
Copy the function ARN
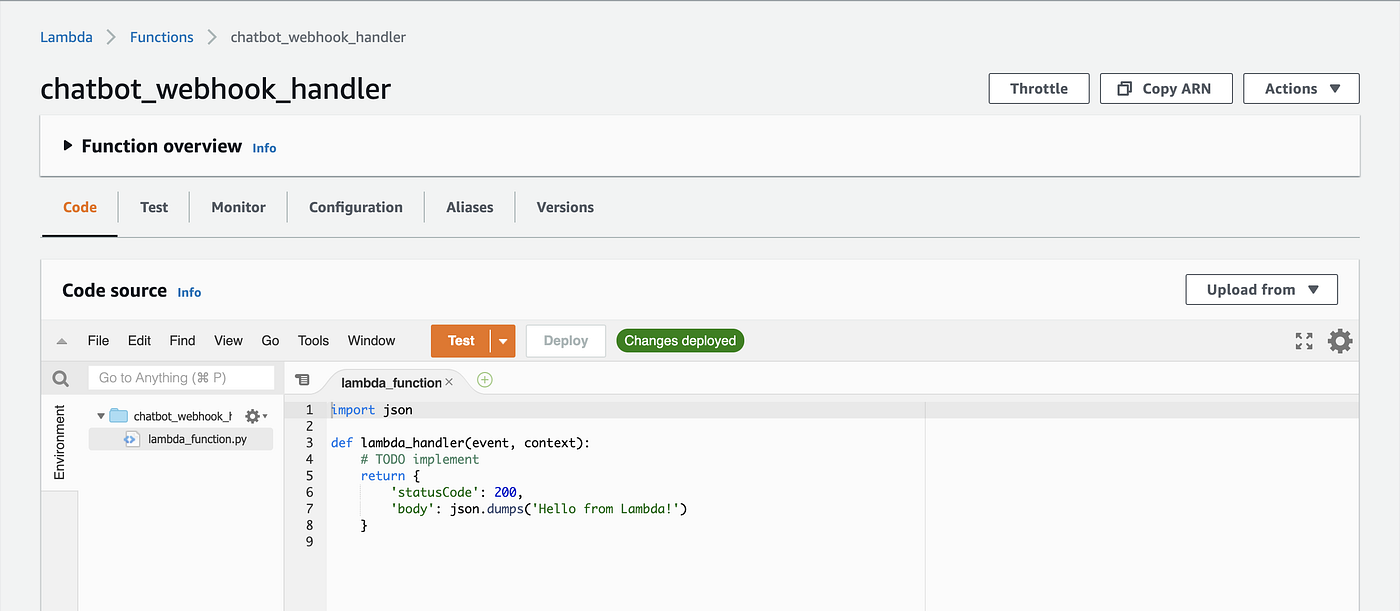pyautogui.click(x=1166, y=88)
